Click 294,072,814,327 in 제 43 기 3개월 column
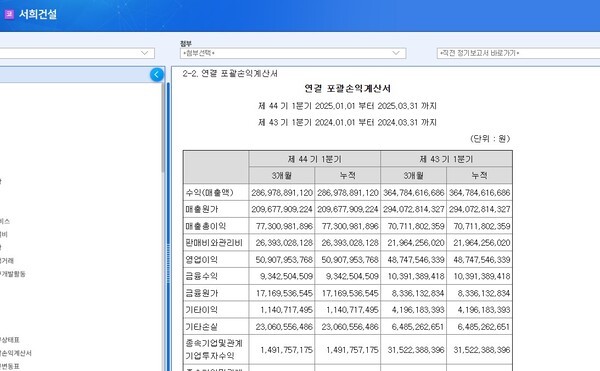Screen dimensions: 600x371 [x=414, y=209]
